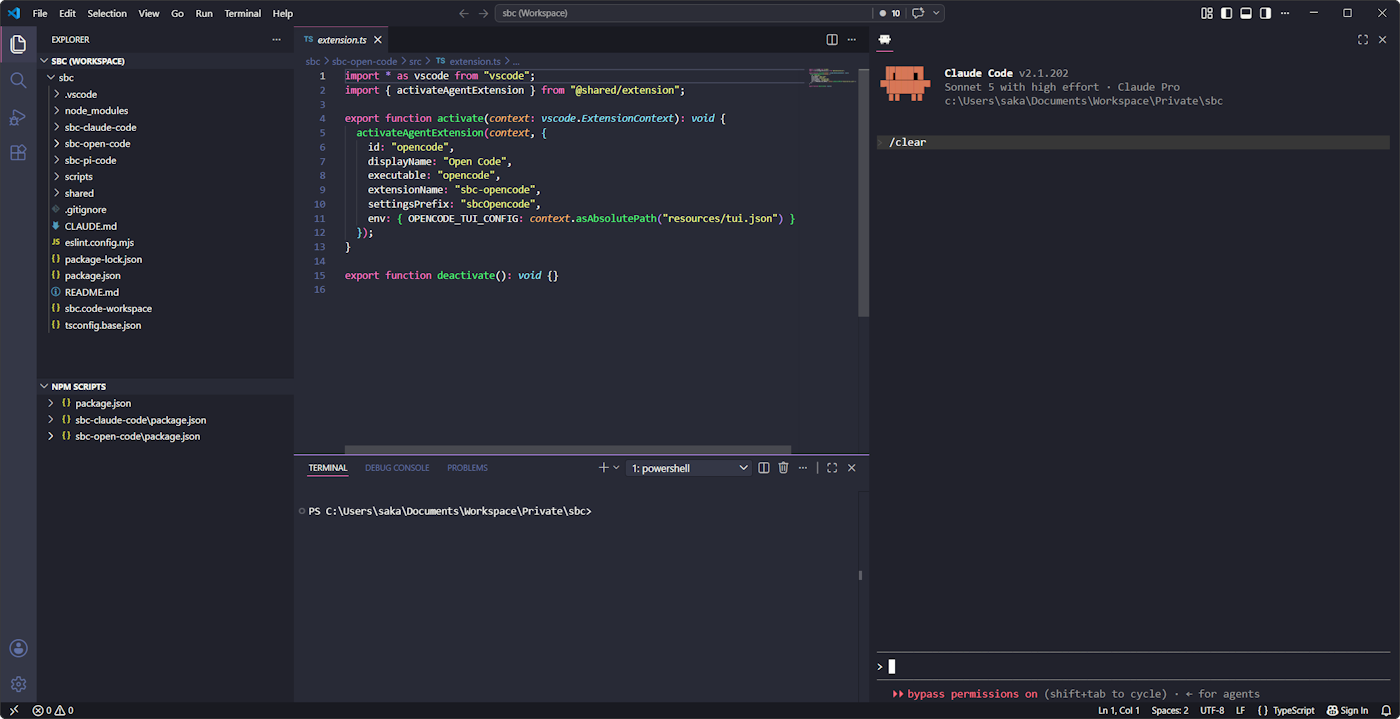
Task: Open Run and Debug view icon
Action: point(18,117)
